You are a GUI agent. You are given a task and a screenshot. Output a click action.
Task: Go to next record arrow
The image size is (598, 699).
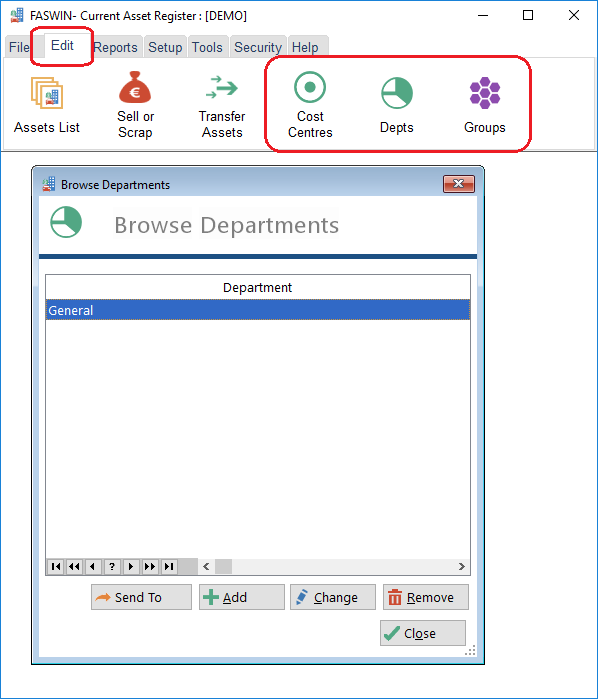pos(131,567)
